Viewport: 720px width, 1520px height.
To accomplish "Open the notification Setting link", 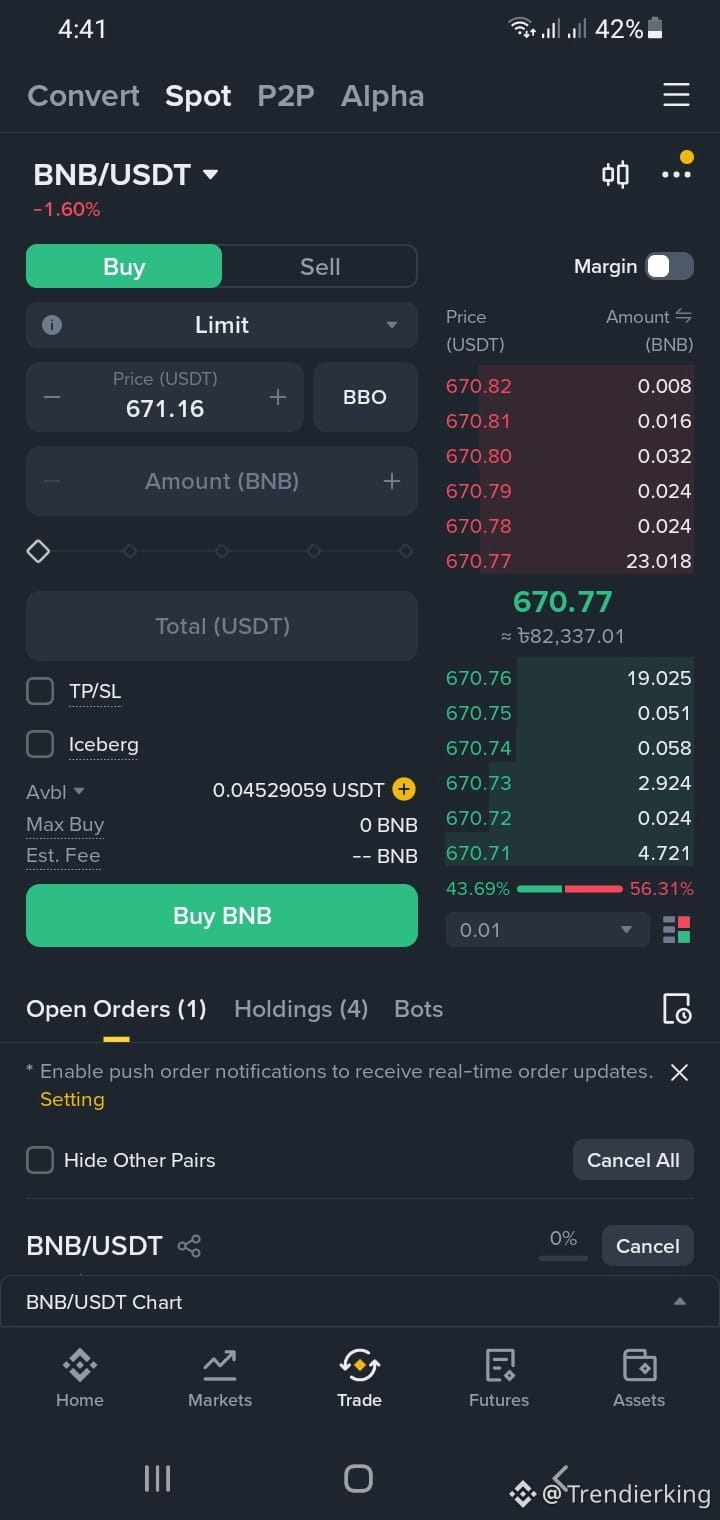I will (72, 1099).
